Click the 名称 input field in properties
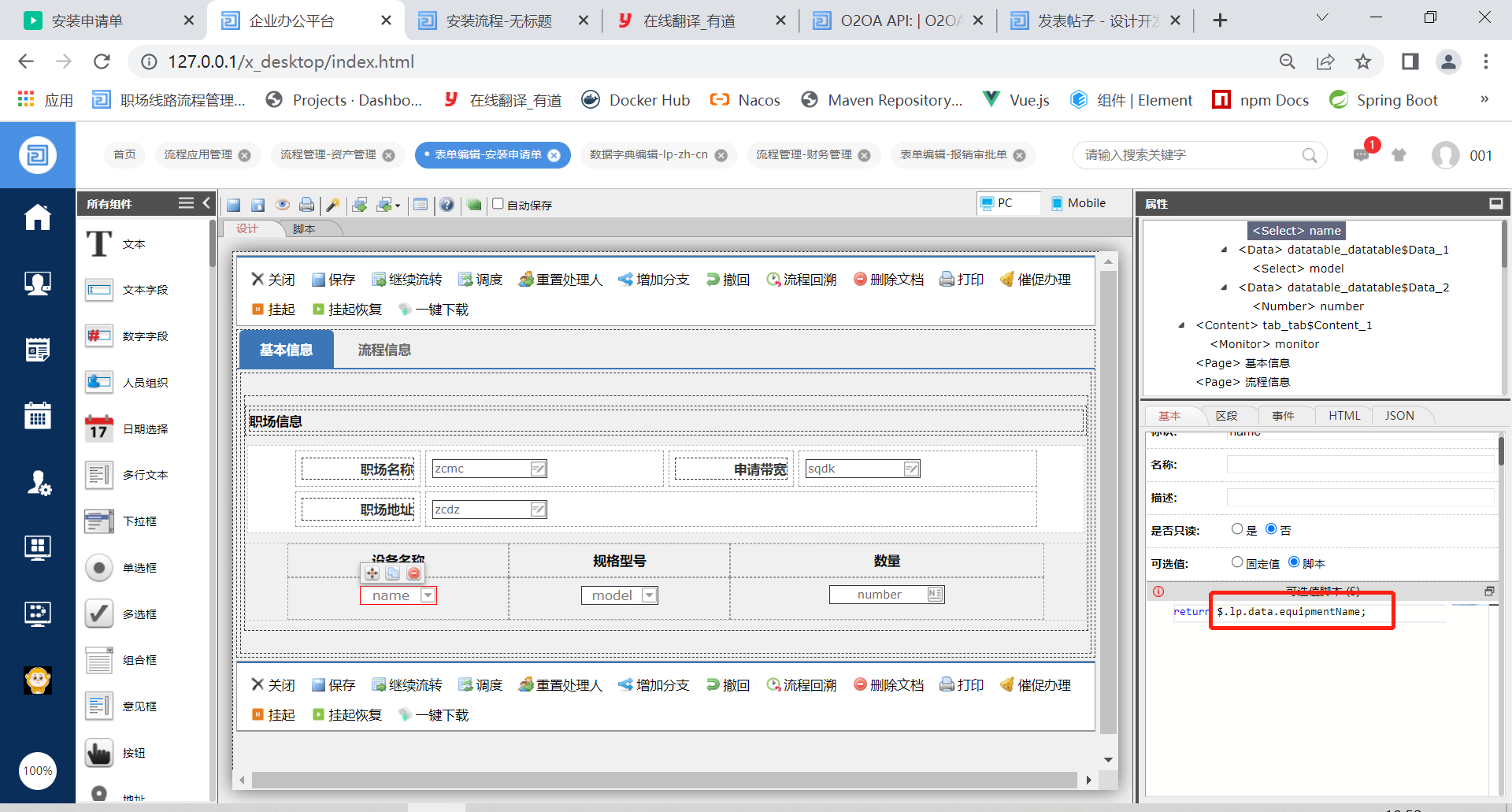1512x812 pixels. (x=1360, y=465)
